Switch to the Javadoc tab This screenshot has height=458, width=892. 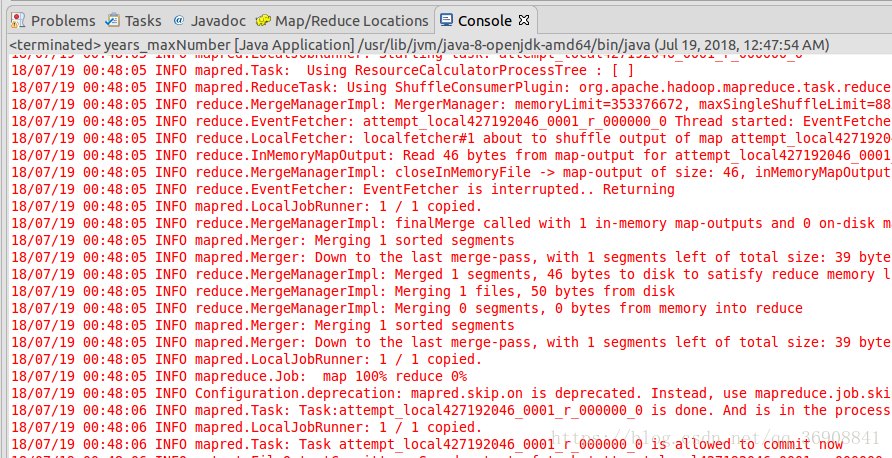(209, 21)
